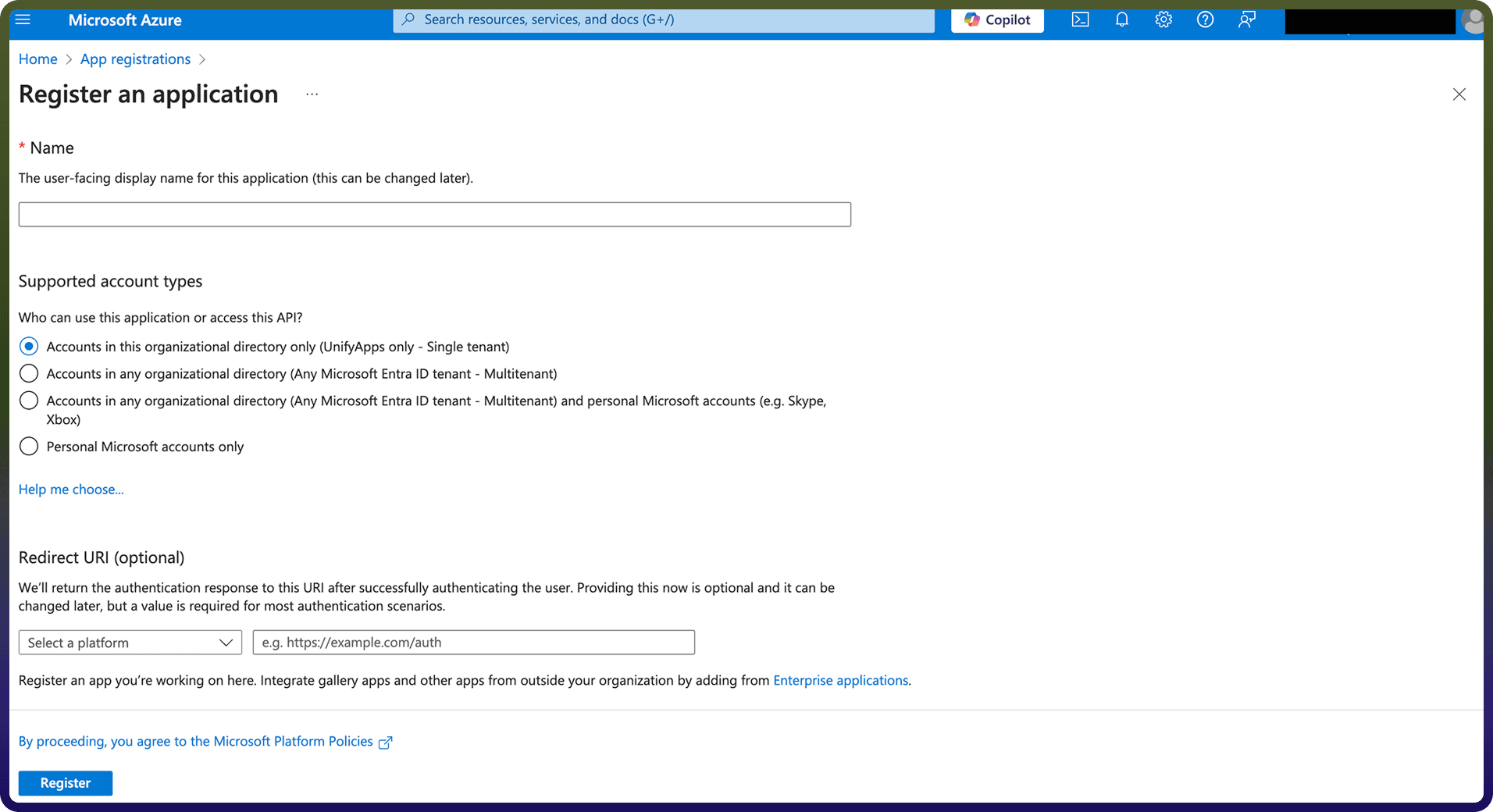Viewport: 1493px width, 812px height.
Task: Open the notifications bell
Action: (1121, 20)
